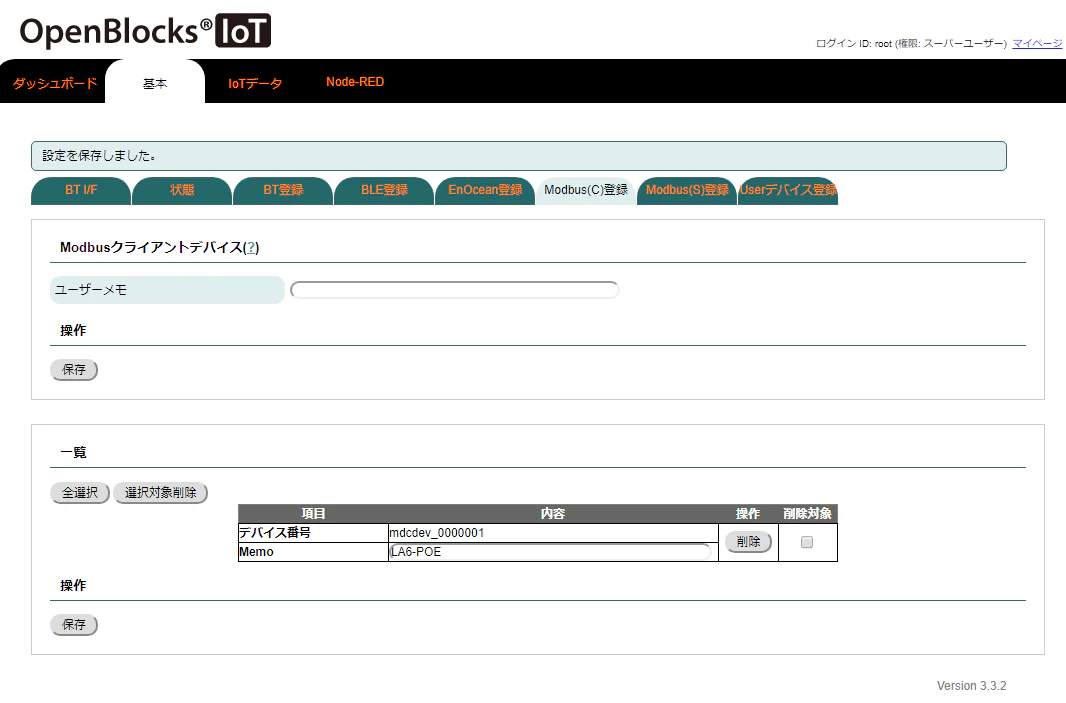This screenshot has width=1066, height=703.
Task: Click the 選択対象削除 button
Action: (160, 493)
